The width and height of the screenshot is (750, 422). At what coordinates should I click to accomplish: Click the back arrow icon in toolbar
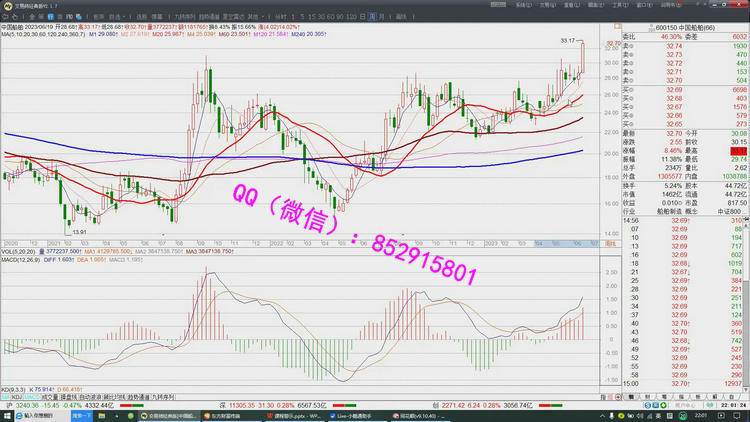tap(7, 17)
